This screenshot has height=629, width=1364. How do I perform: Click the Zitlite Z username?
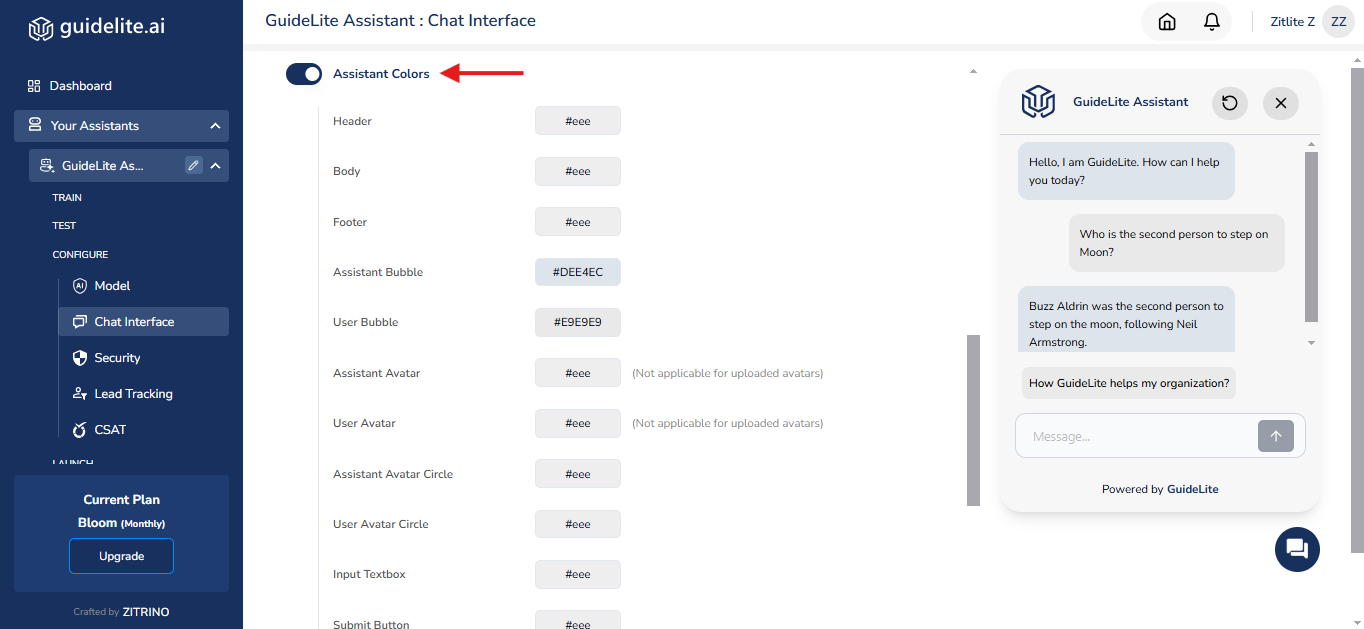(1292, 22)
